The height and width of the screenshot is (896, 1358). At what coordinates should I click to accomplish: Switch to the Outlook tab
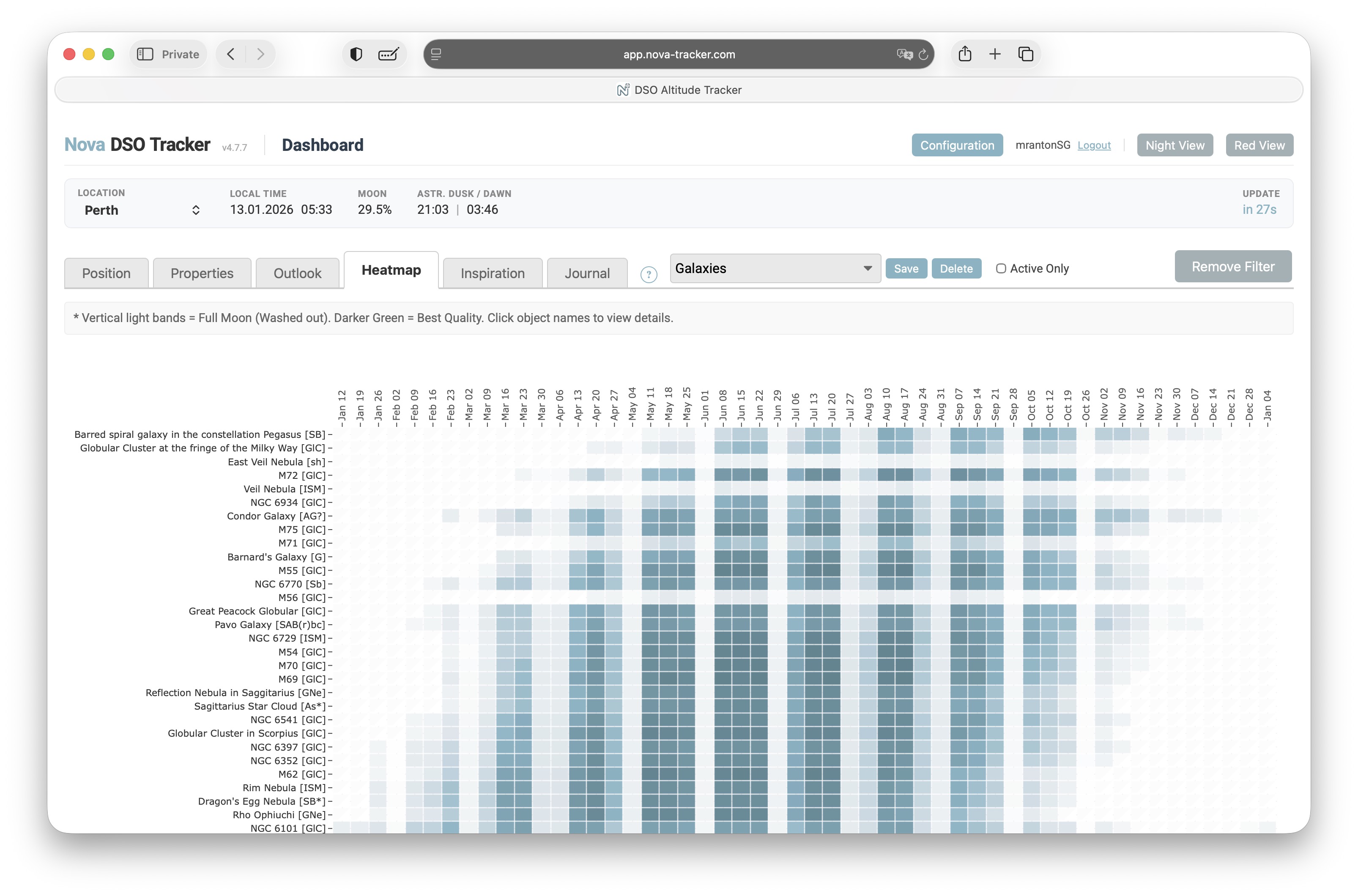[x=297, y=273]
